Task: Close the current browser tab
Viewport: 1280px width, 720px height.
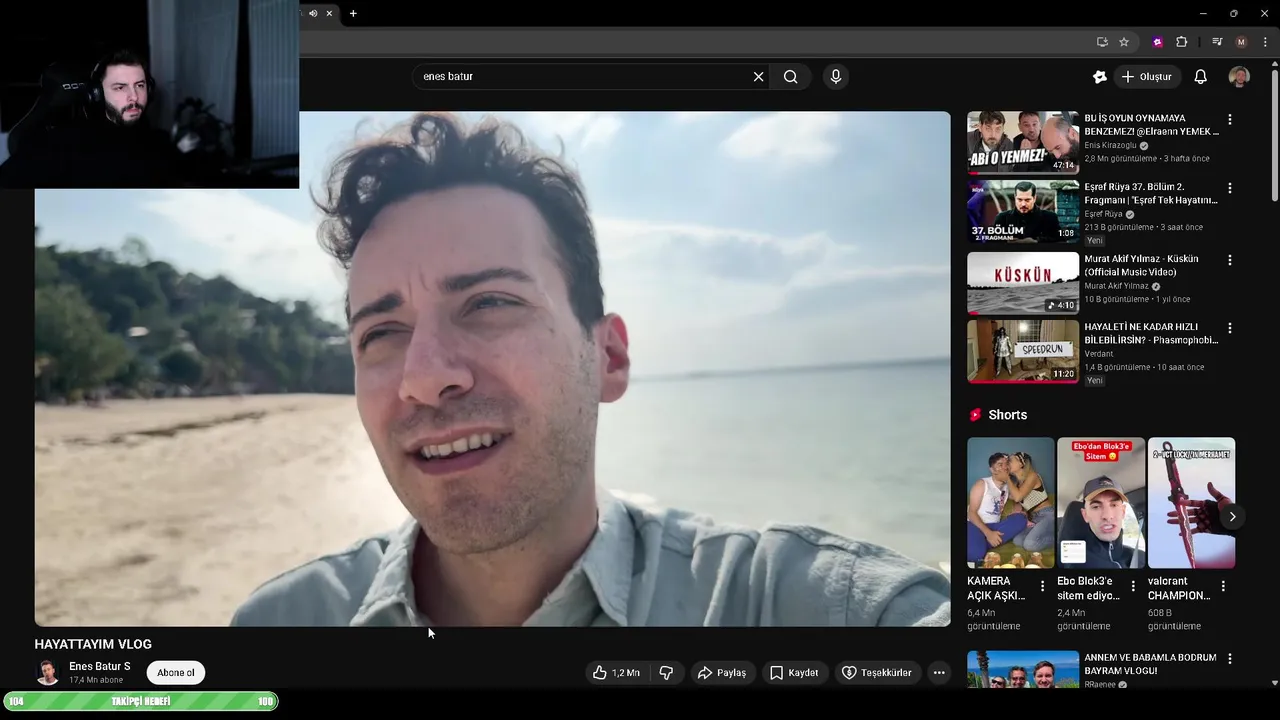Action: pyautogui.click(x=329, y=13)
